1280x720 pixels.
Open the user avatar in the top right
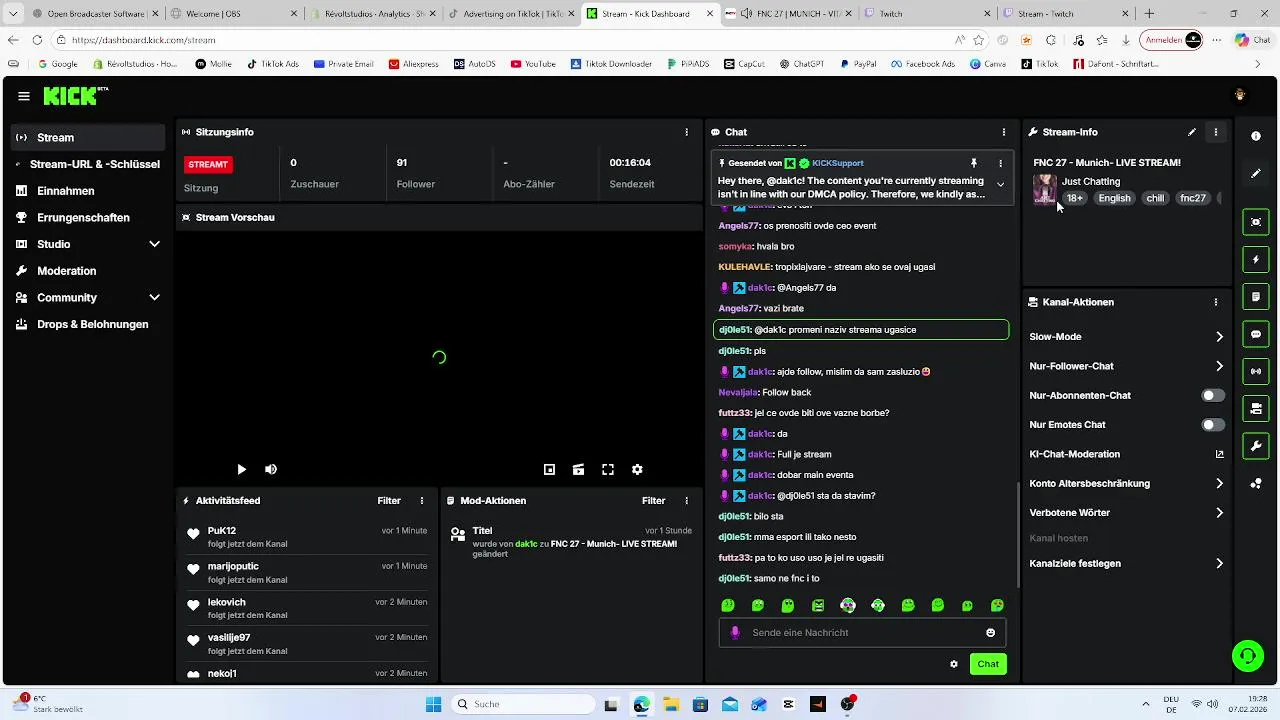[1240, 96]
